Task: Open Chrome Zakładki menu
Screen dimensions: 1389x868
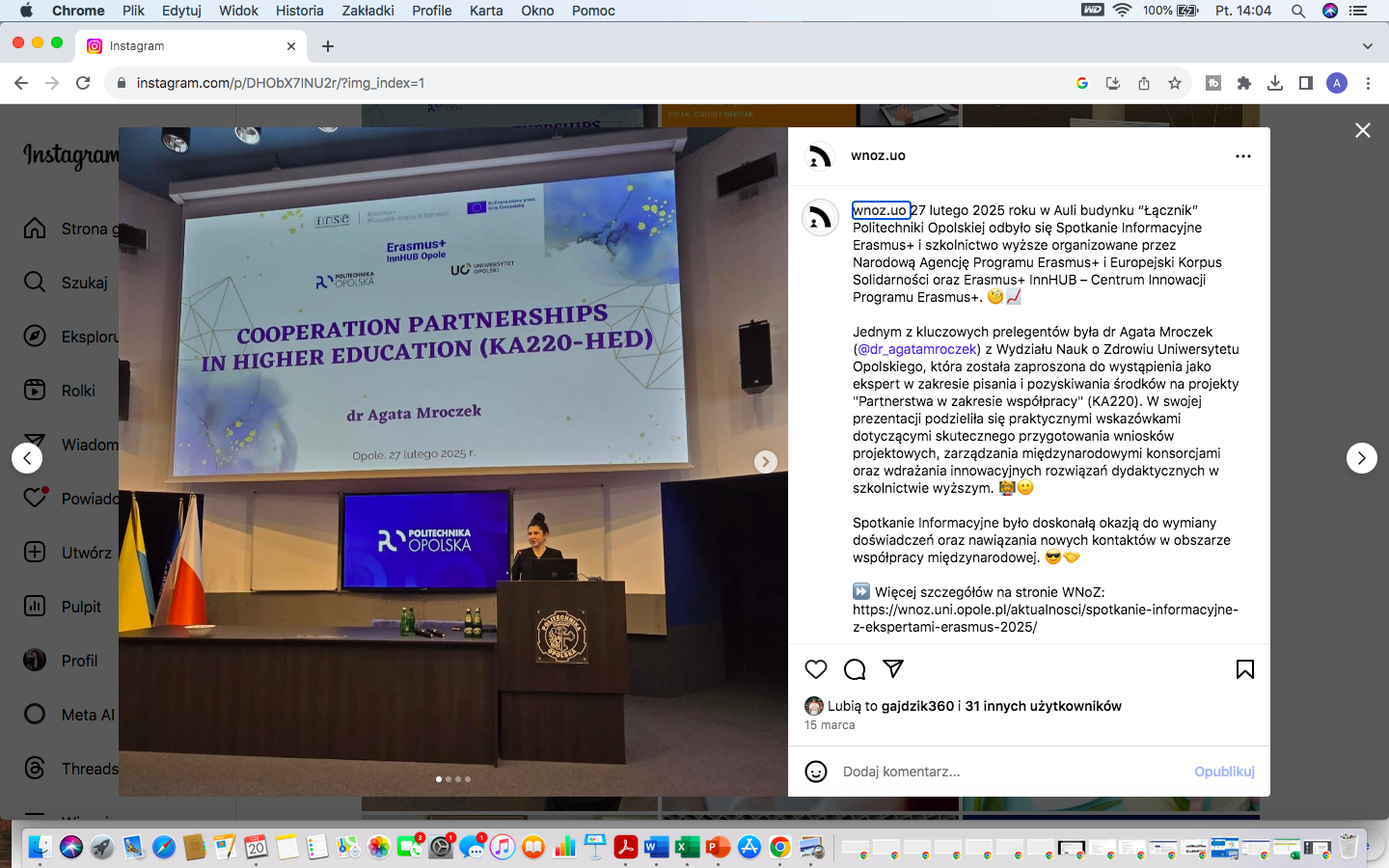Action: click(x=368, y=11)
